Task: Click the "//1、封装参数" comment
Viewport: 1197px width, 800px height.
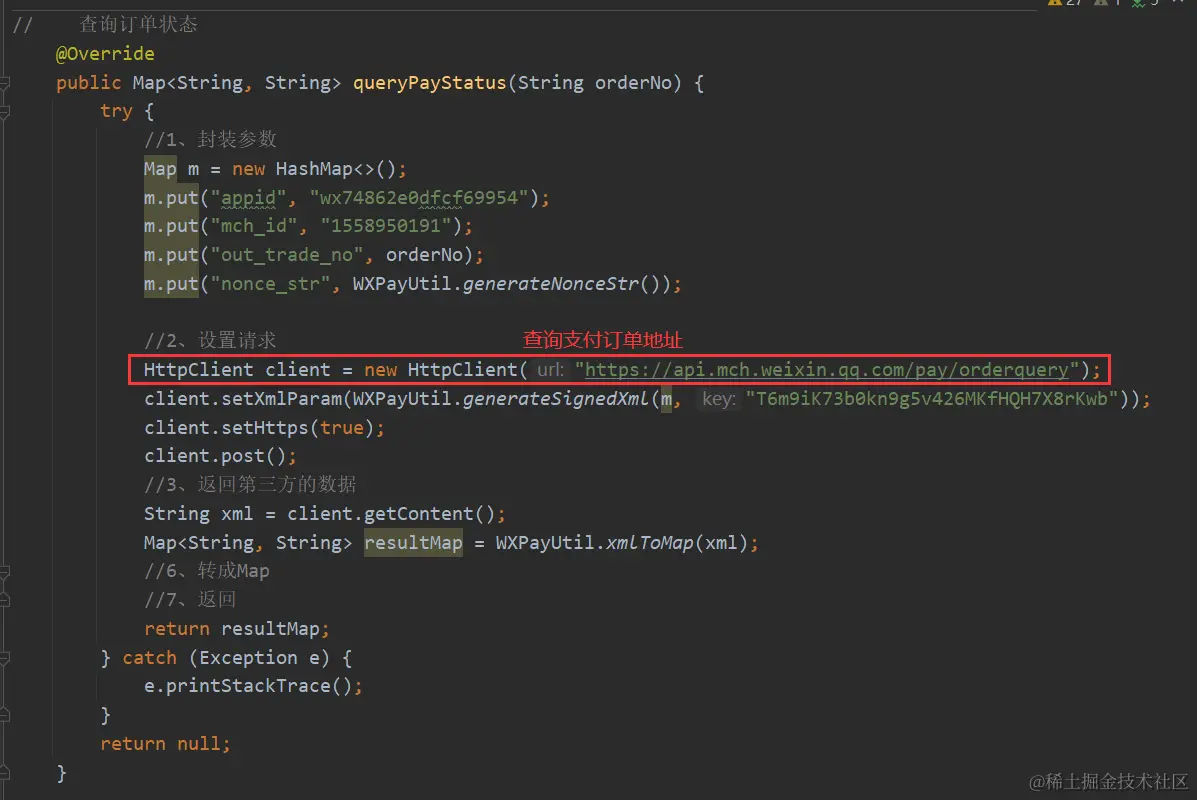Action: pyautogui.click(x=211, y=140)
